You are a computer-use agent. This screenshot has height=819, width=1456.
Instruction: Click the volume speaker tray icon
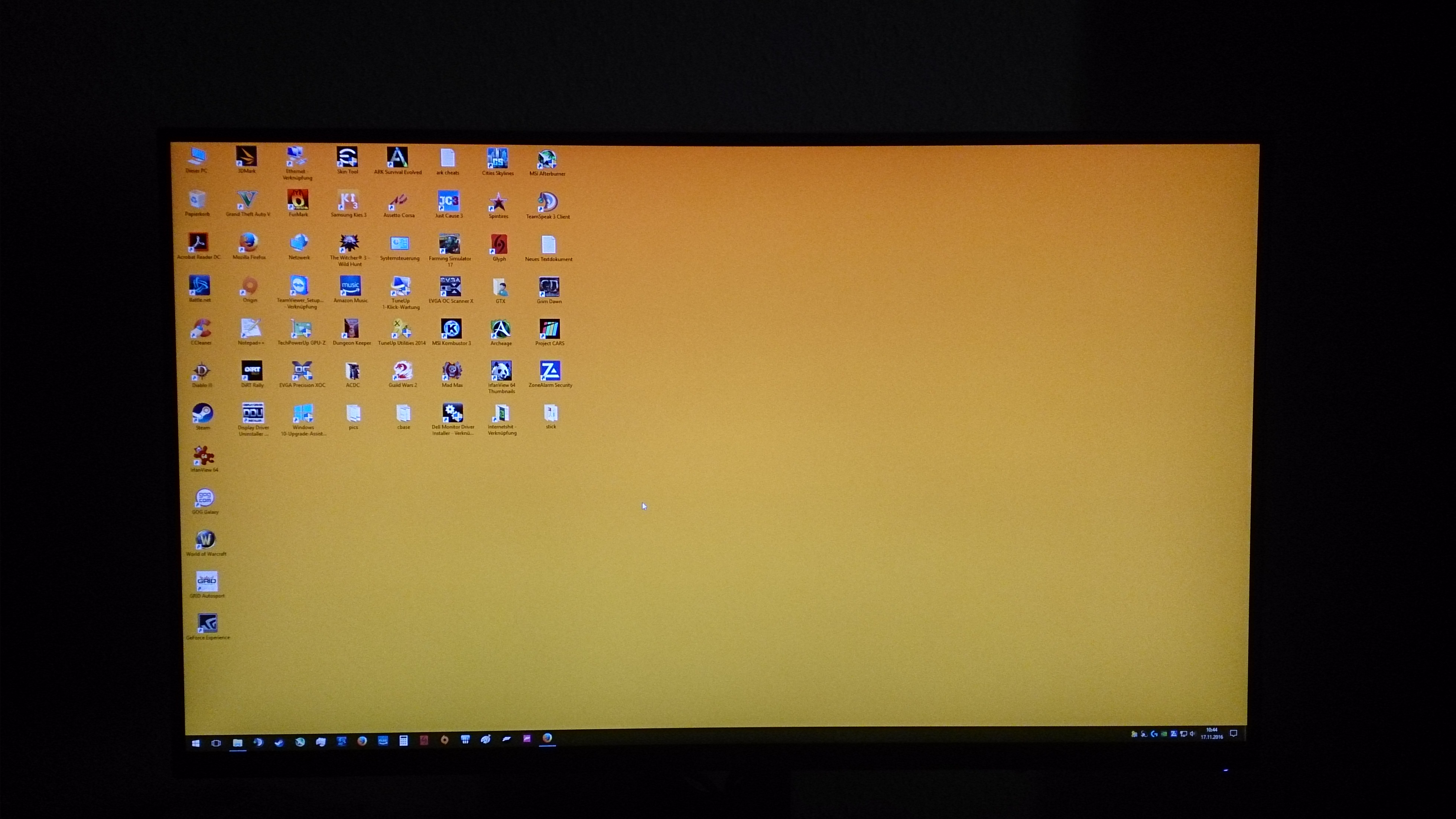tap(1193, 734)
